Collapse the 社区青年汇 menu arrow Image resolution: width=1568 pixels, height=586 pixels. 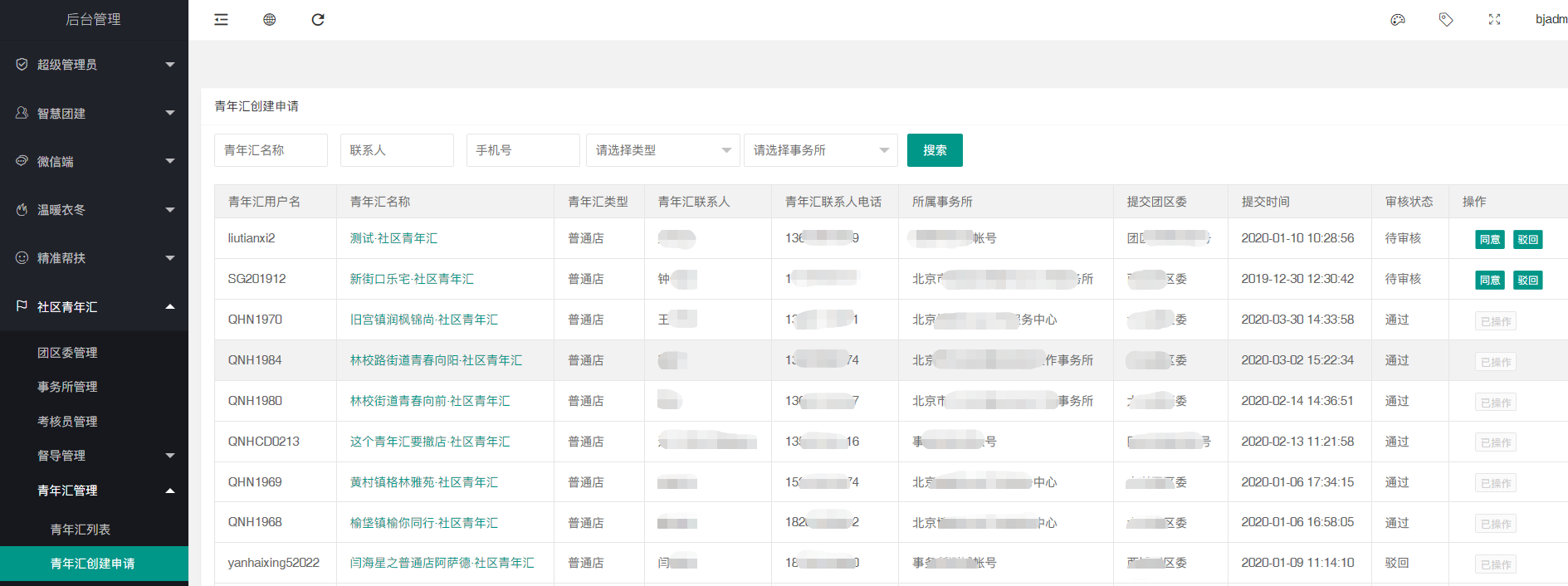click(170, 306)
